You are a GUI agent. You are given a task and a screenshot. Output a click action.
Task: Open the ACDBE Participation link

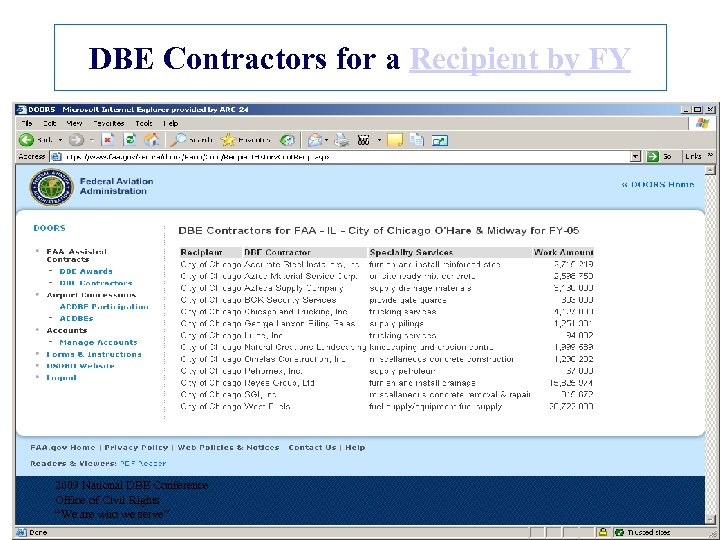(x=104, y=306)
